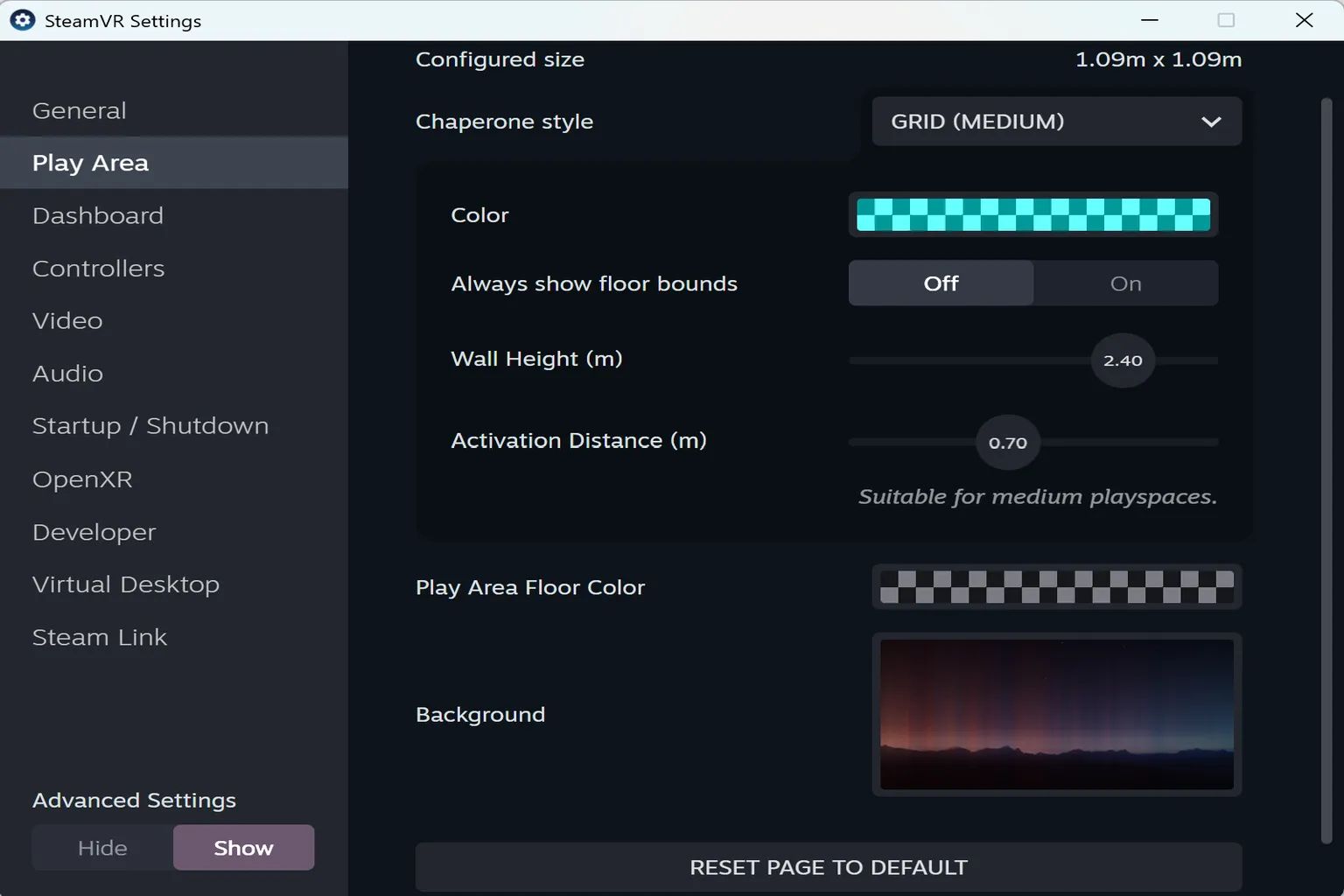Click the chaperone Color swatch
This screenshot has height=896, width=1344.
(x=1033, y=214)
